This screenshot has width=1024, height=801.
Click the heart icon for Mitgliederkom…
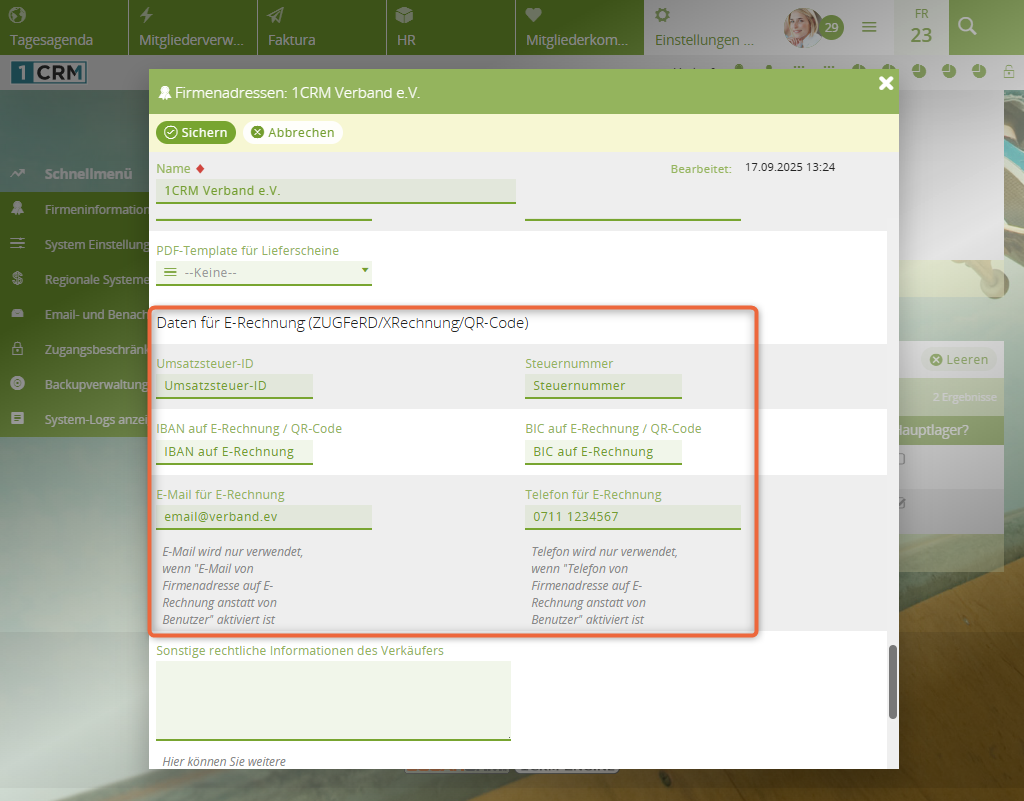(x=533, y=15)
